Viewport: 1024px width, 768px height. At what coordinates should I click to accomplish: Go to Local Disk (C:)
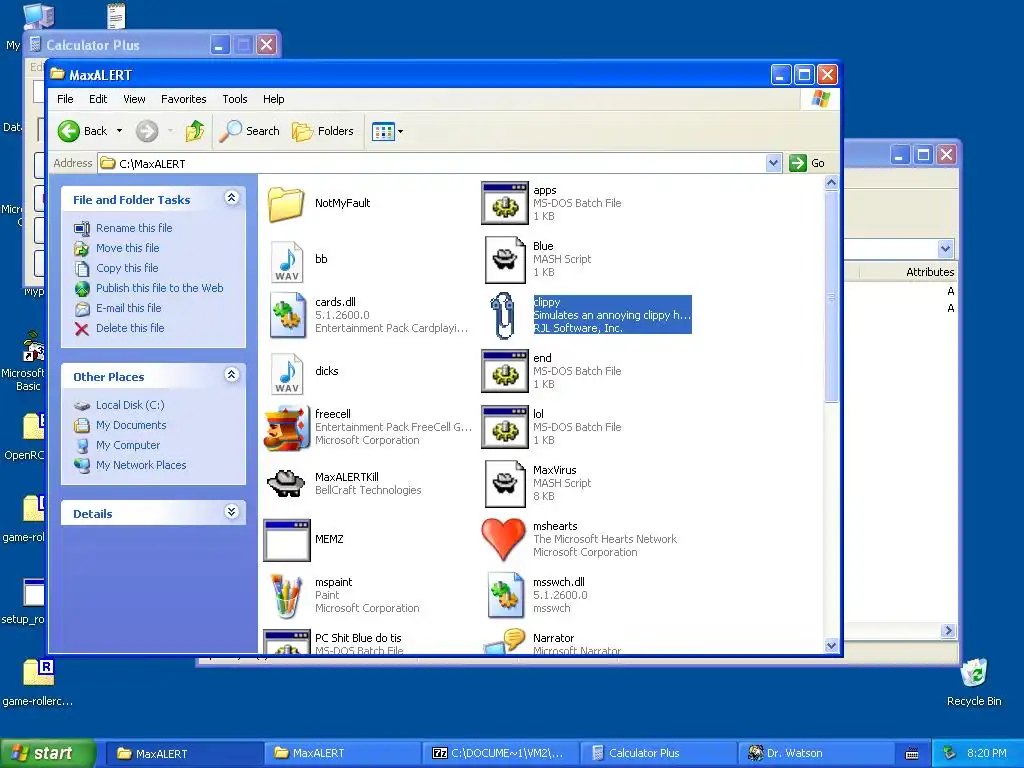tap(130, 406)
